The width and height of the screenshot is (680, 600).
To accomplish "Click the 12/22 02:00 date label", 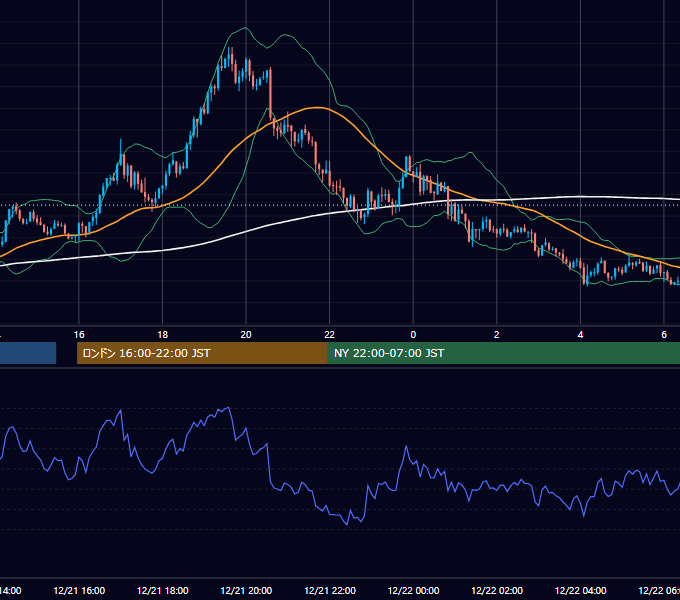I will (497, 590).
